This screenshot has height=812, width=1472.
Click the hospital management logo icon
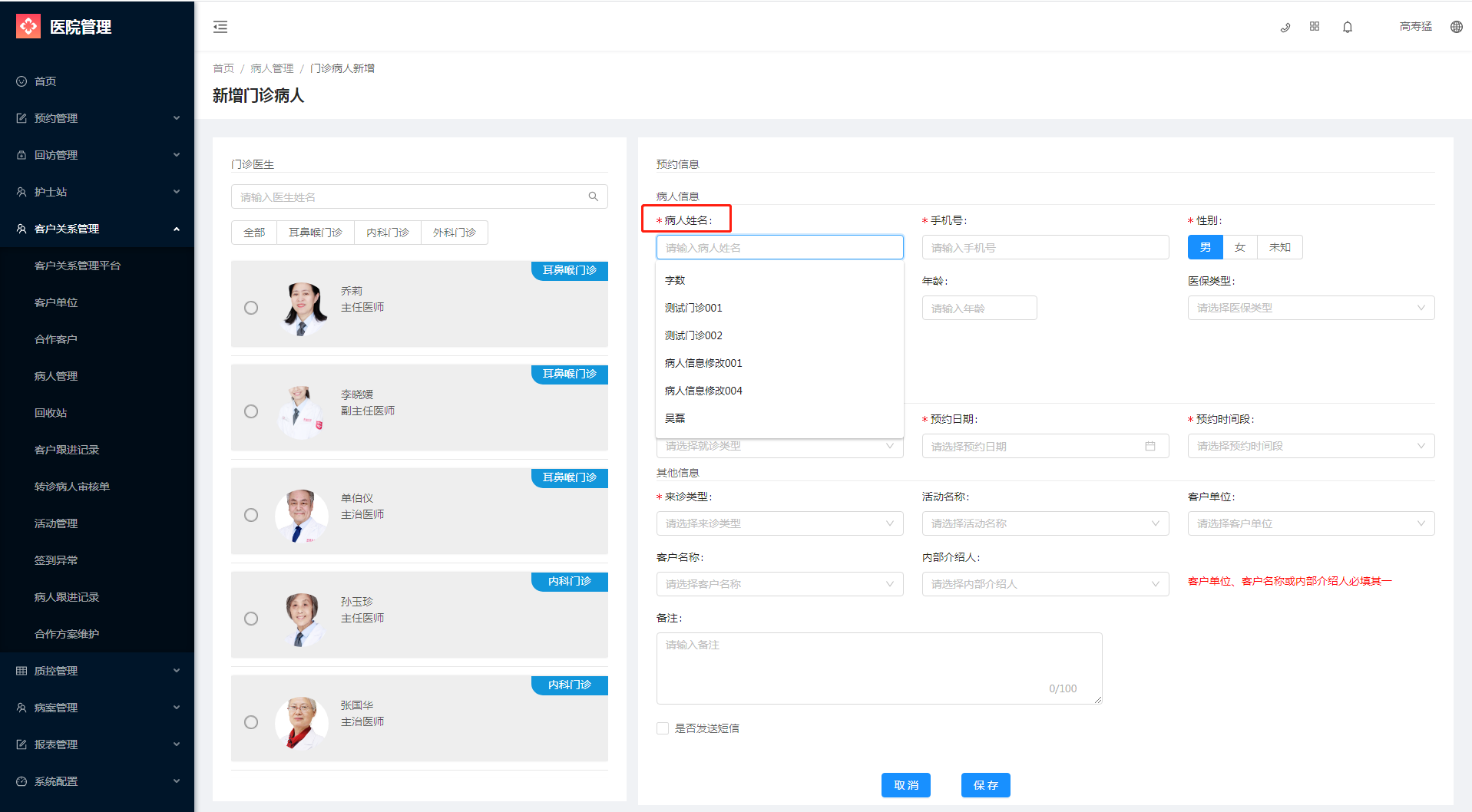[28, 26]
